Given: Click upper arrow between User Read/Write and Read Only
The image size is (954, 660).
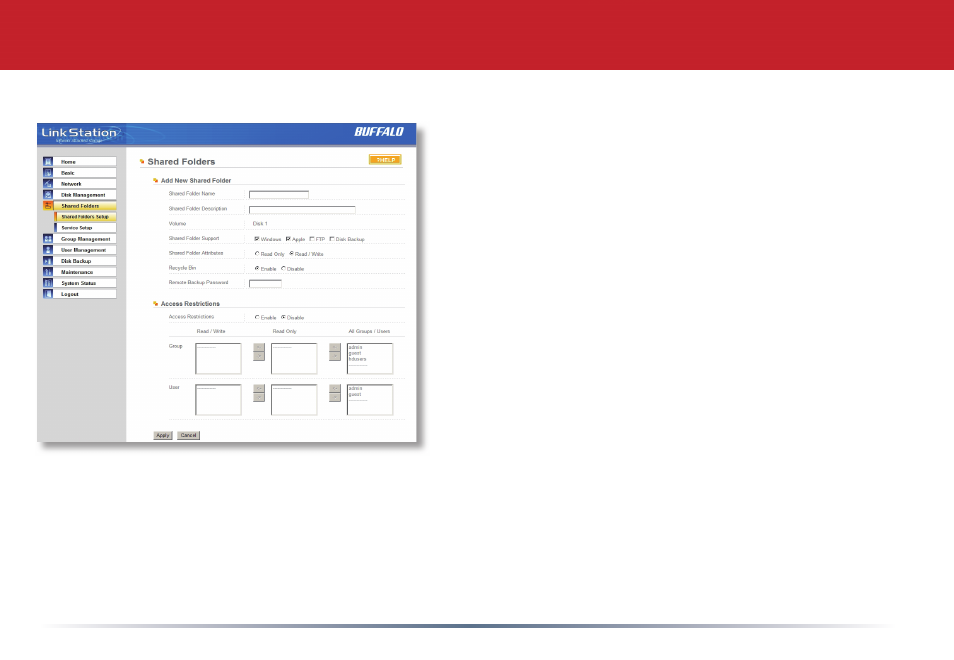Looking at the screenshot, I should pyautogui.click(x=259, y=388).
